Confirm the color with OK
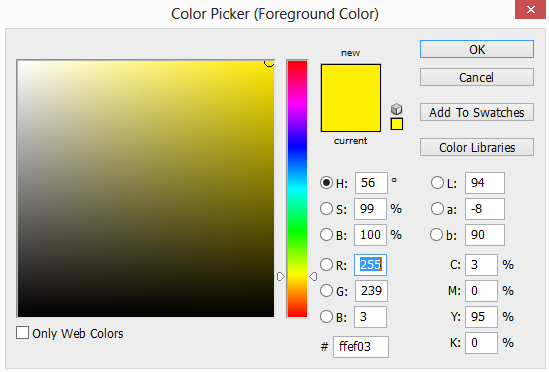Screen dimensions: 549x372 (477, 49)
